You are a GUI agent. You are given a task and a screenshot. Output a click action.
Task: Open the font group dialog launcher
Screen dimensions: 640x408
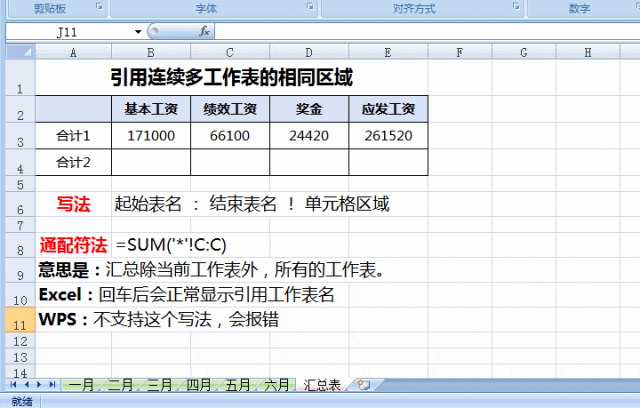pos(310,6)
